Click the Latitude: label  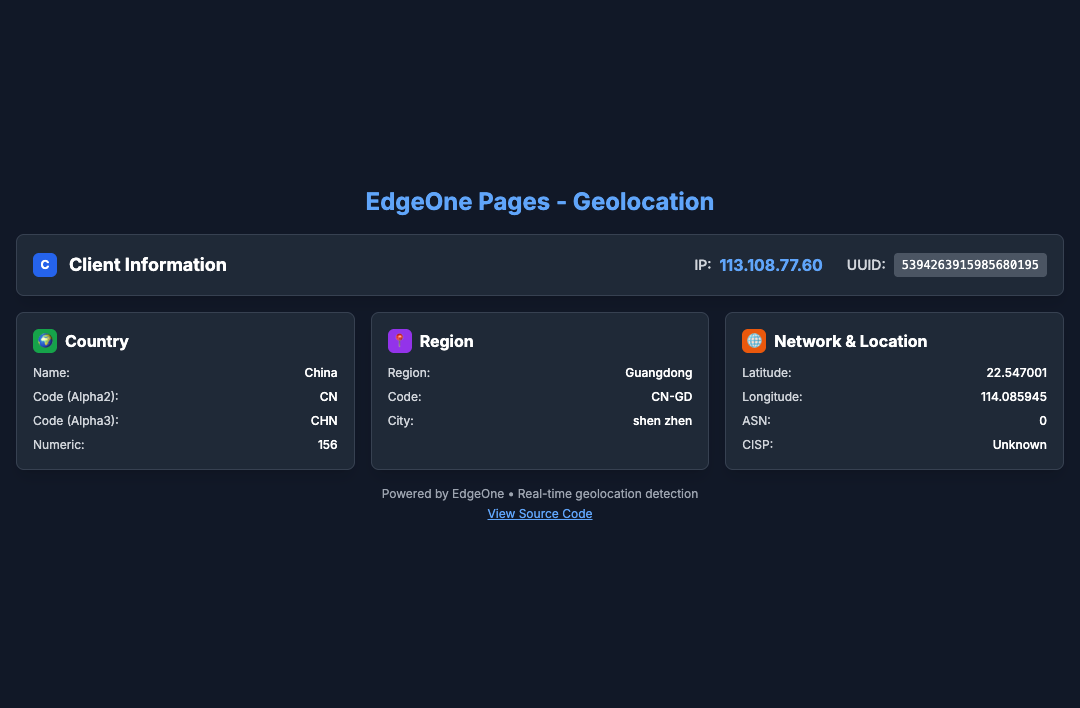coord(767,373)
